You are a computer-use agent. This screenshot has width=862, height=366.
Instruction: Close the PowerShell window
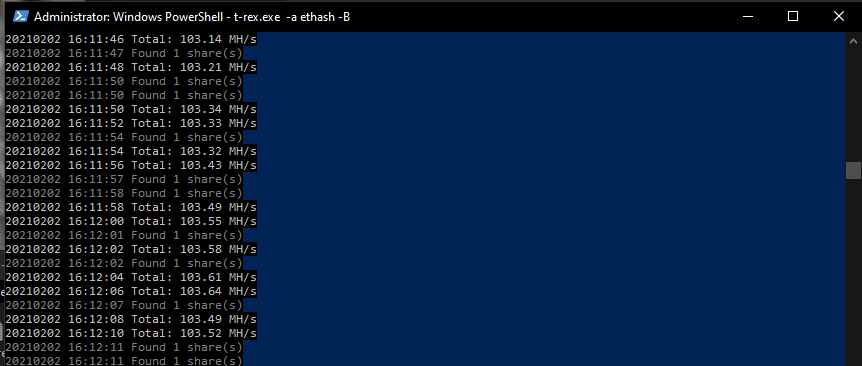(x=838, y=16)
